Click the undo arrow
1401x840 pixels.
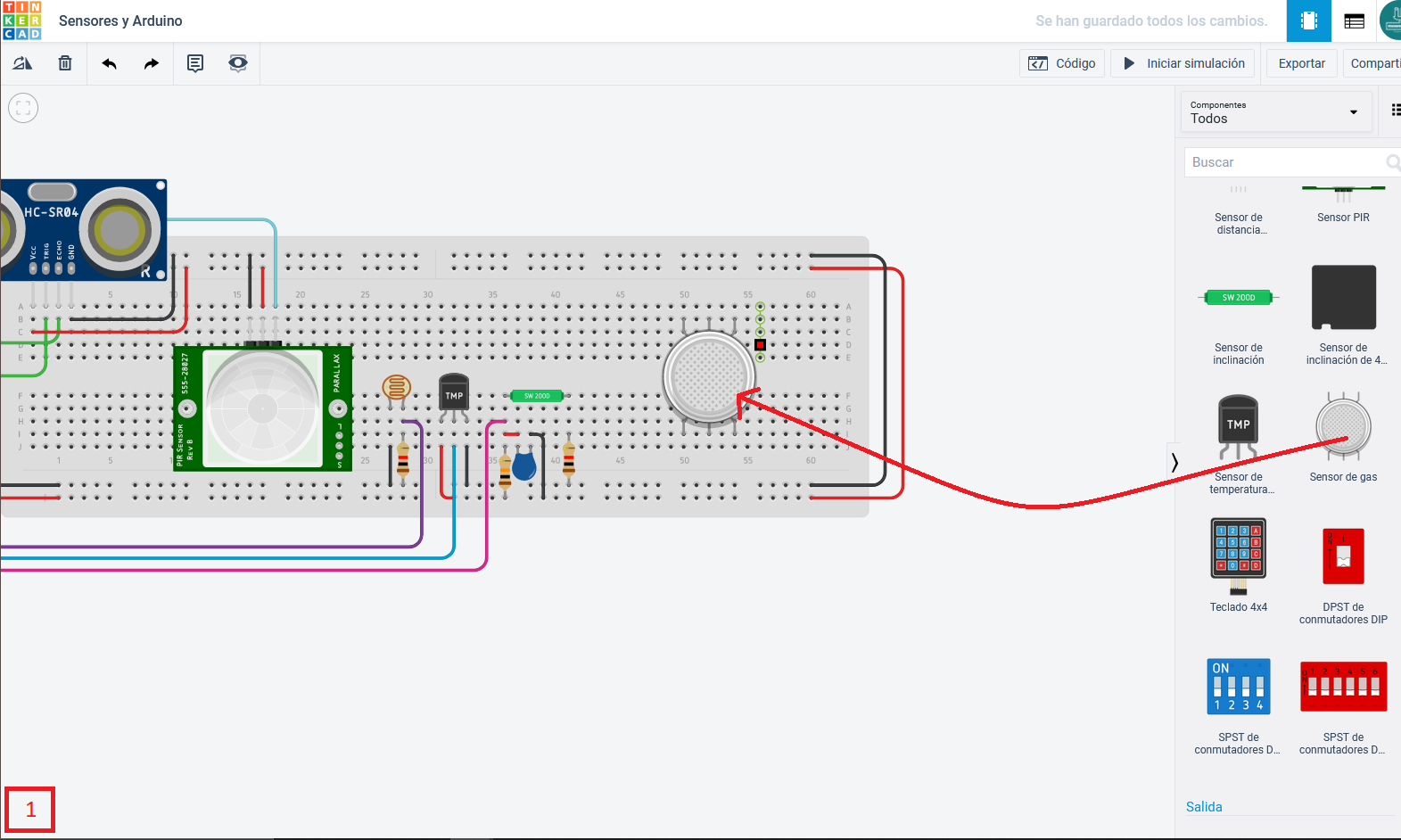(109, 63)
